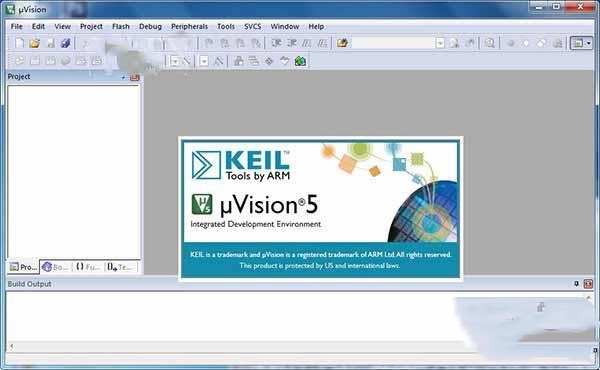Viewport: 600px width, 370px height.
Task: Click the Open file folder icon
Action: (x=34, y=43)
